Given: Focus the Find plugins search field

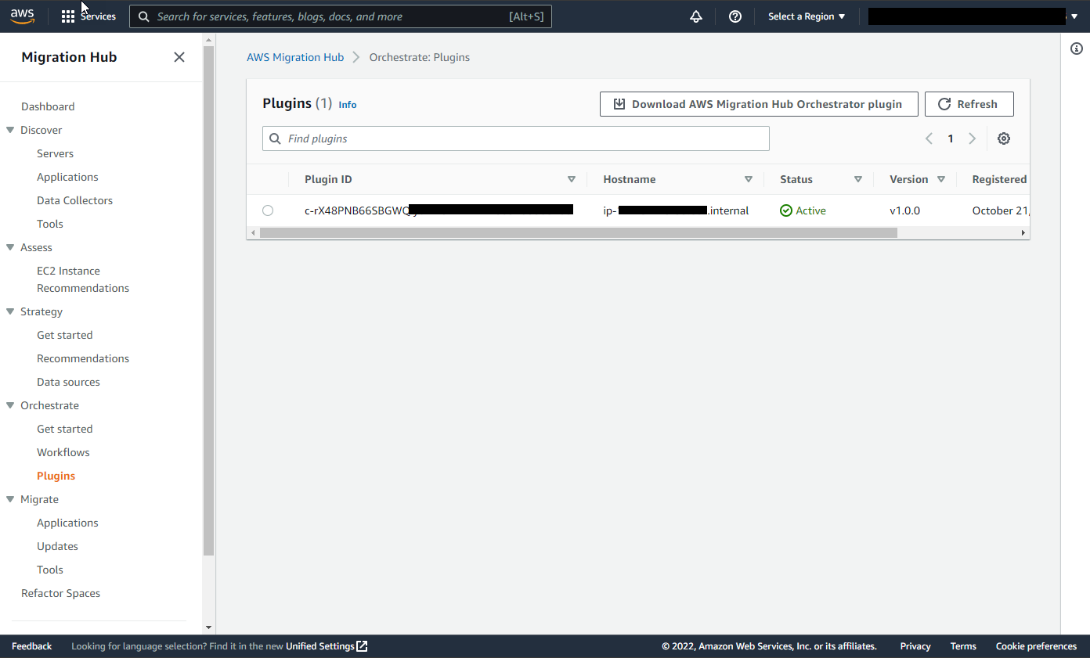Looking at the screenshot, I should click(x=516, y=138).
